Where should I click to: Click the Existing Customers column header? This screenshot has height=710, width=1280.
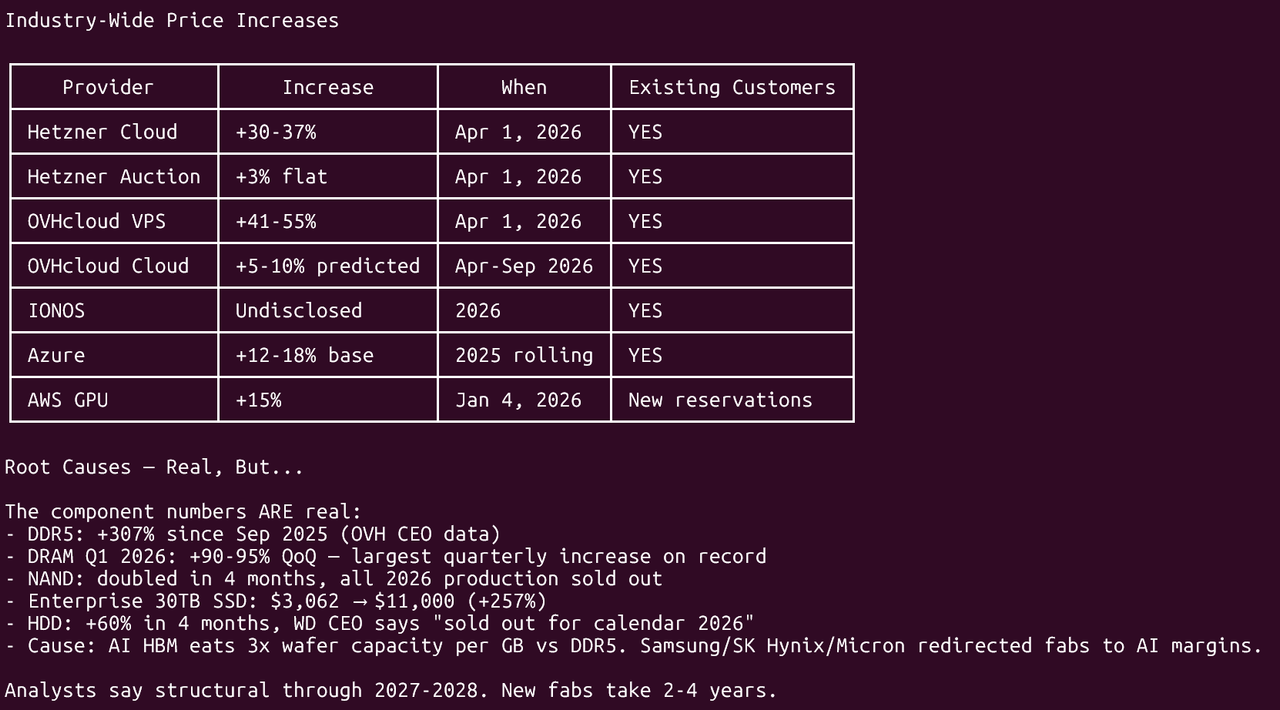point(732,87)
